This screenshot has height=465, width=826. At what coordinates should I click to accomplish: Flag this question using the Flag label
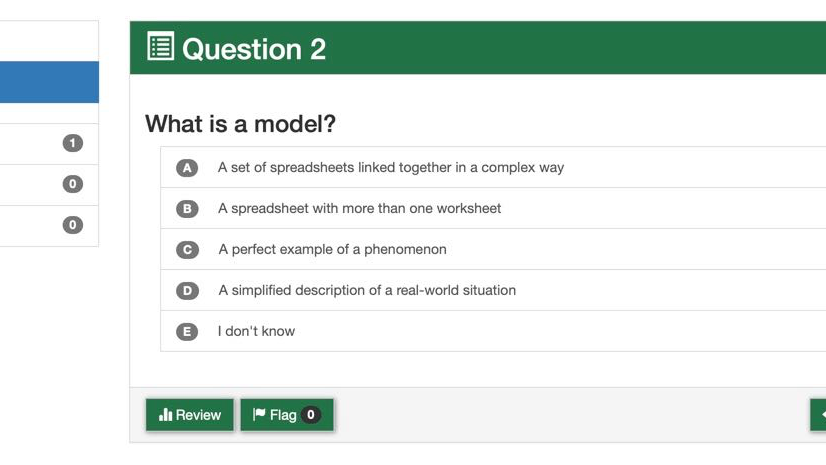tap(283, 415)
